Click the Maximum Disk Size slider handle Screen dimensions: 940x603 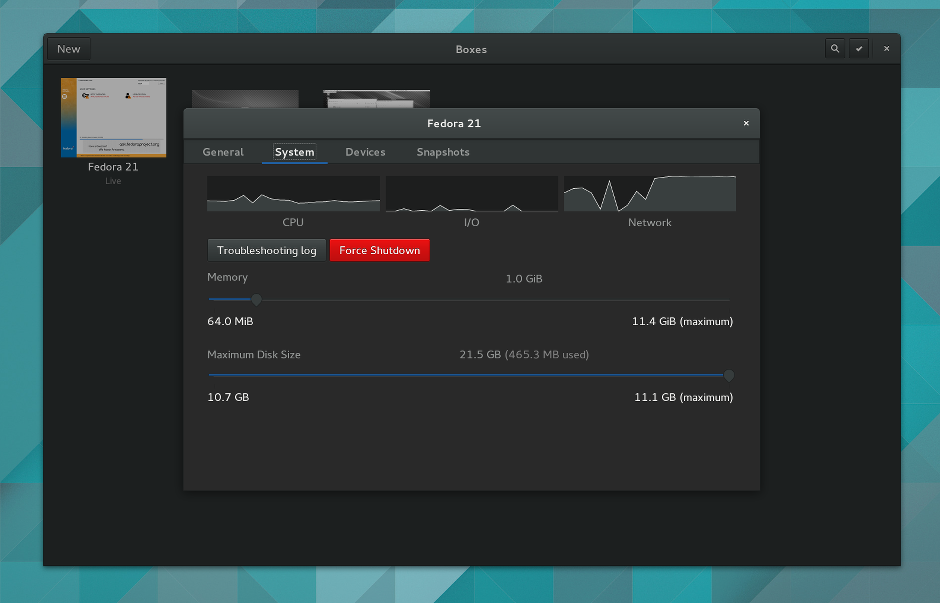[728, 375]
